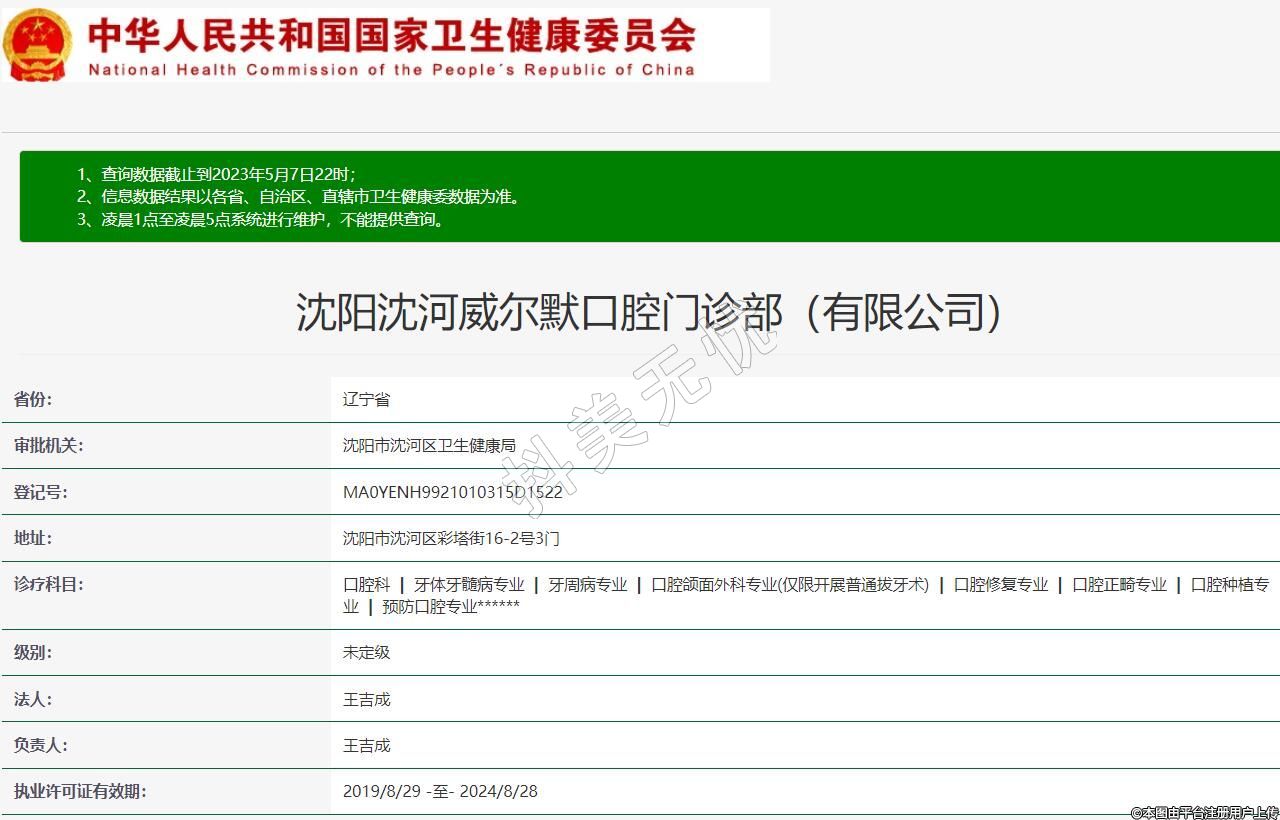1280x820 pixels.
Task: Click 口腔正畸专业 in the departments list
Action: point(1119,585)
